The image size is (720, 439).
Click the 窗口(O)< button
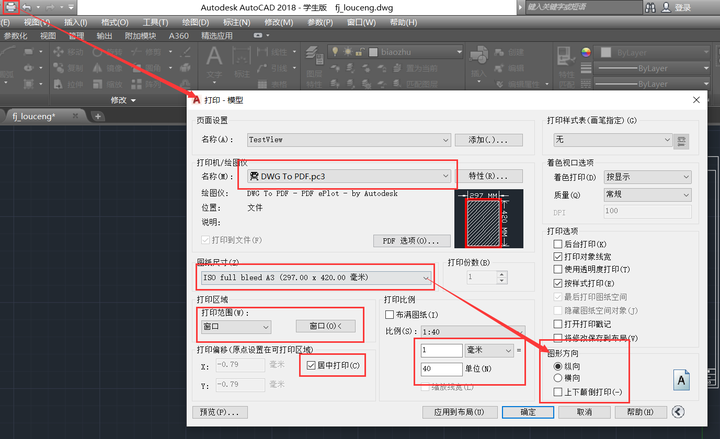coord(326,326)
